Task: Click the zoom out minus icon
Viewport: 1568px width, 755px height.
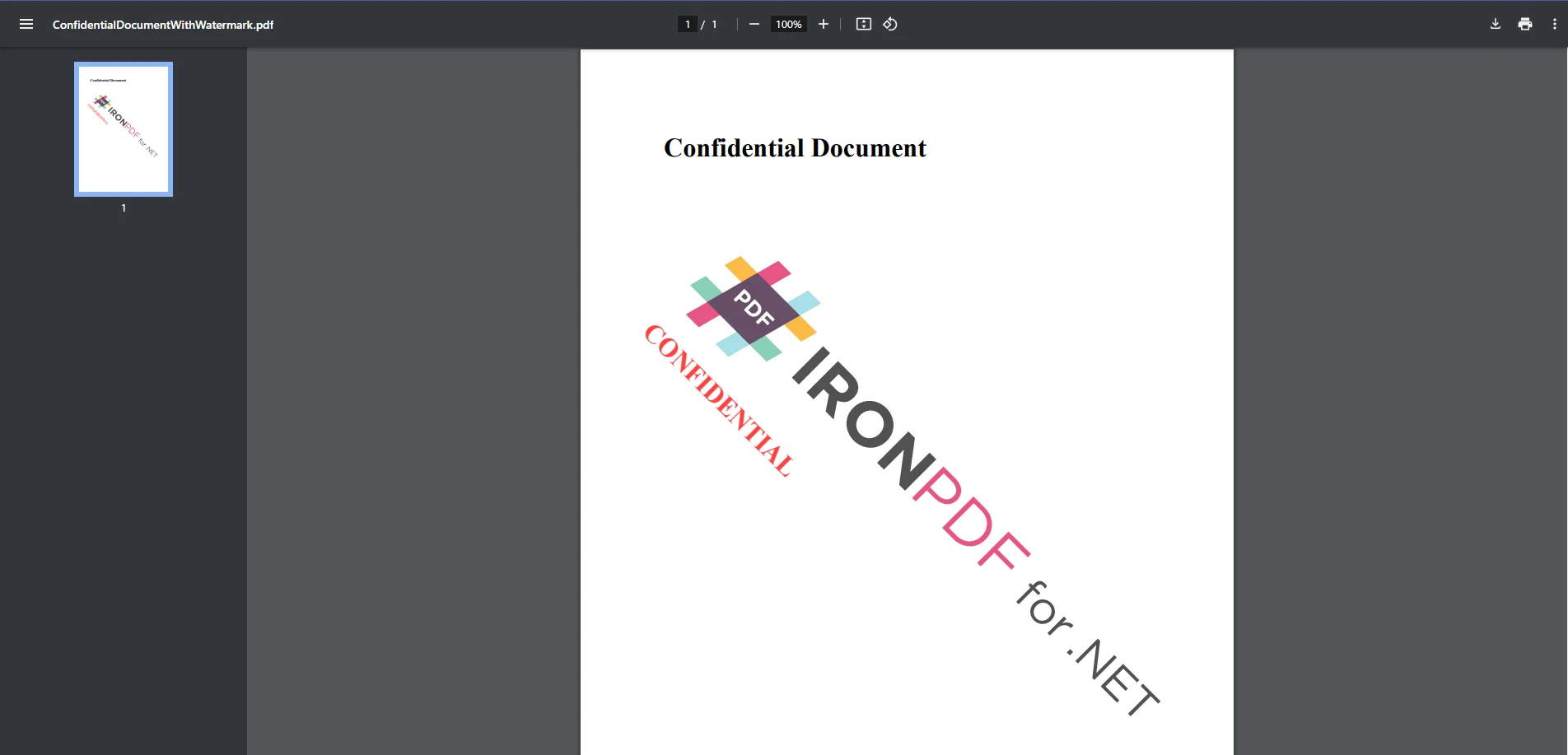Action: 754,24
